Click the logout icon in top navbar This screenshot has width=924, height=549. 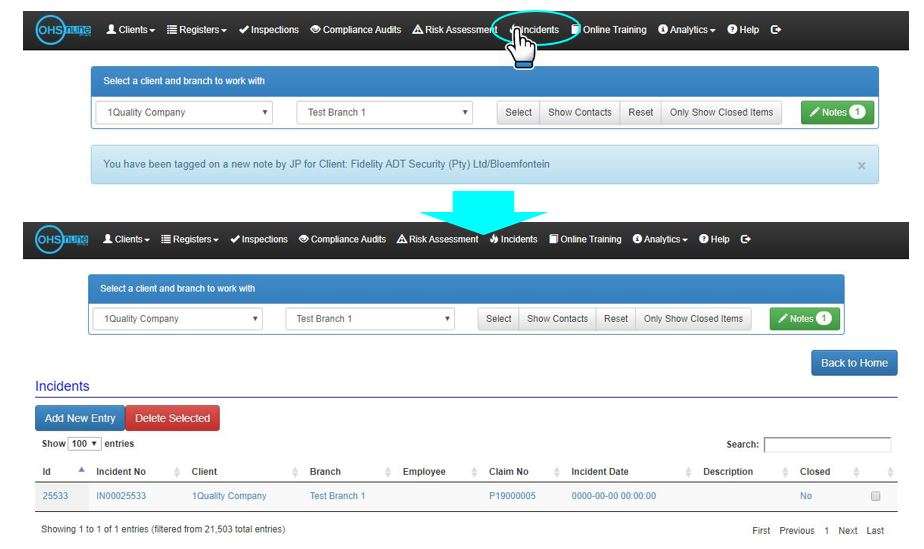tap(776, 29)
